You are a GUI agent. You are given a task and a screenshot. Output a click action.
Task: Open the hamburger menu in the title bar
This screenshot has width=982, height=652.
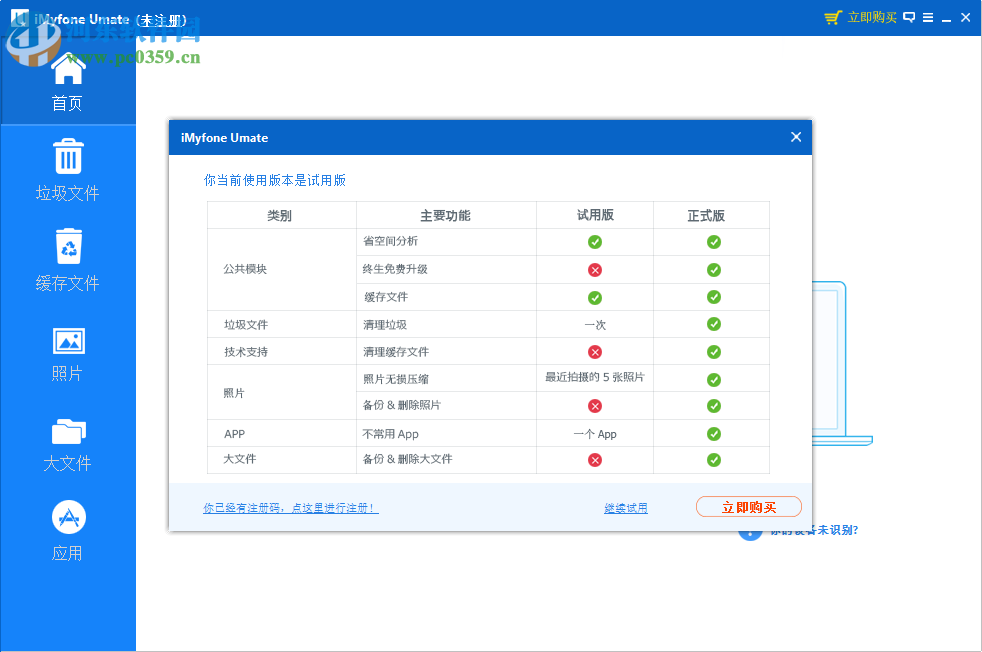928,17
